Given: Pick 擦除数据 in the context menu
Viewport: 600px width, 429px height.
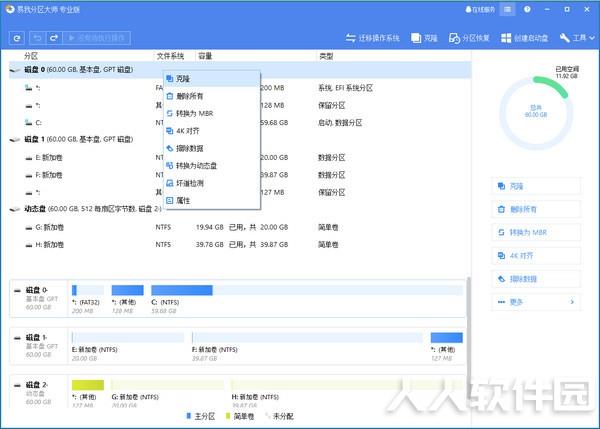Looking at the screenshot, I should 212,148.
